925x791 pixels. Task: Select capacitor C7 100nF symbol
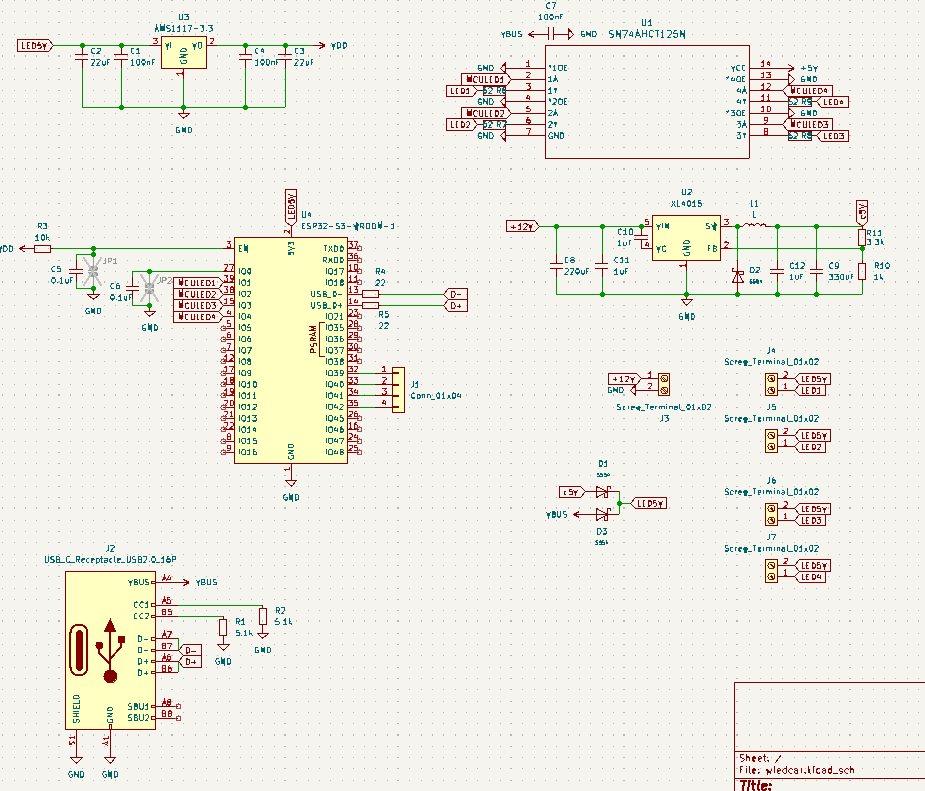click(x=559, y=34)
